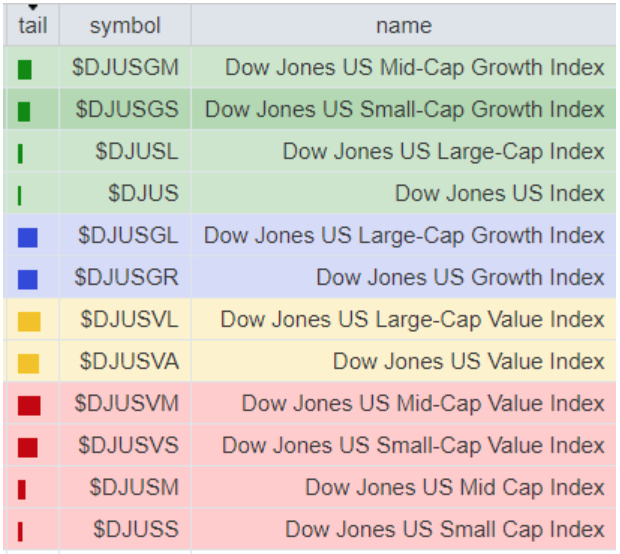Viewport: 620px width, 554px height.
Task: Click Dow Jones US Mid-Cap Growth Index name
Action: (x=414, y=68)
